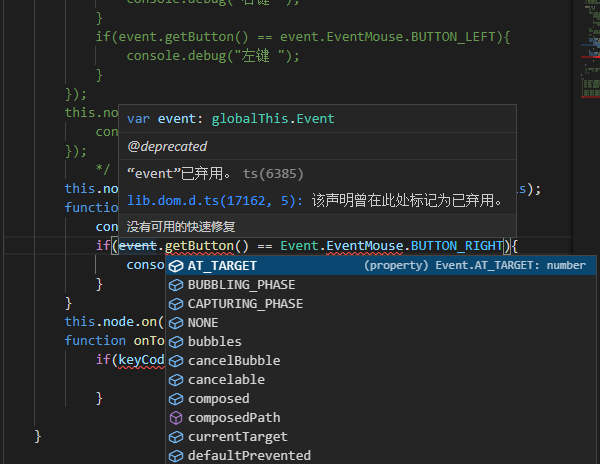Screen dimensions: 600x464
Task: Click BUTTON_RIGHT in the current line
Action: [x=457, y=246]
